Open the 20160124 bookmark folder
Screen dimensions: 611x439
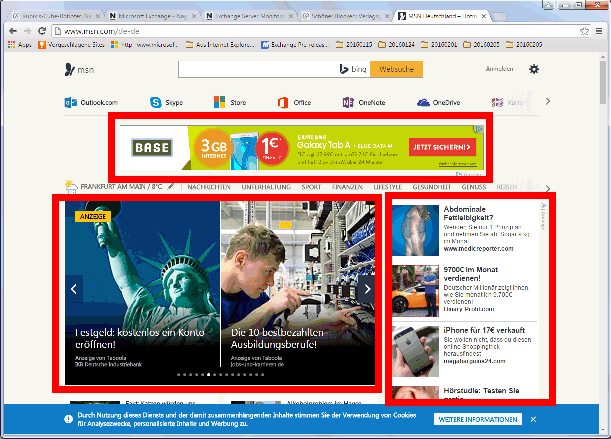[397, 45]
